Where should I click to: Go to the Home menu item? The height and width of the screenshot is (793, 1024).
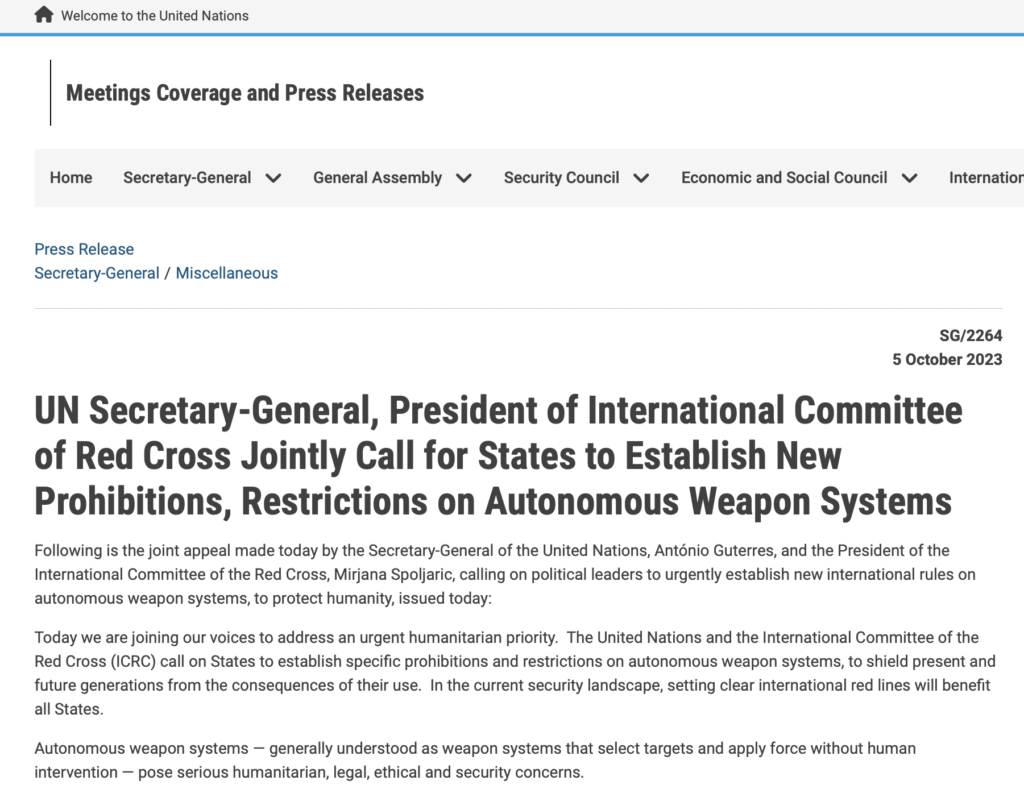click(71, 178)
